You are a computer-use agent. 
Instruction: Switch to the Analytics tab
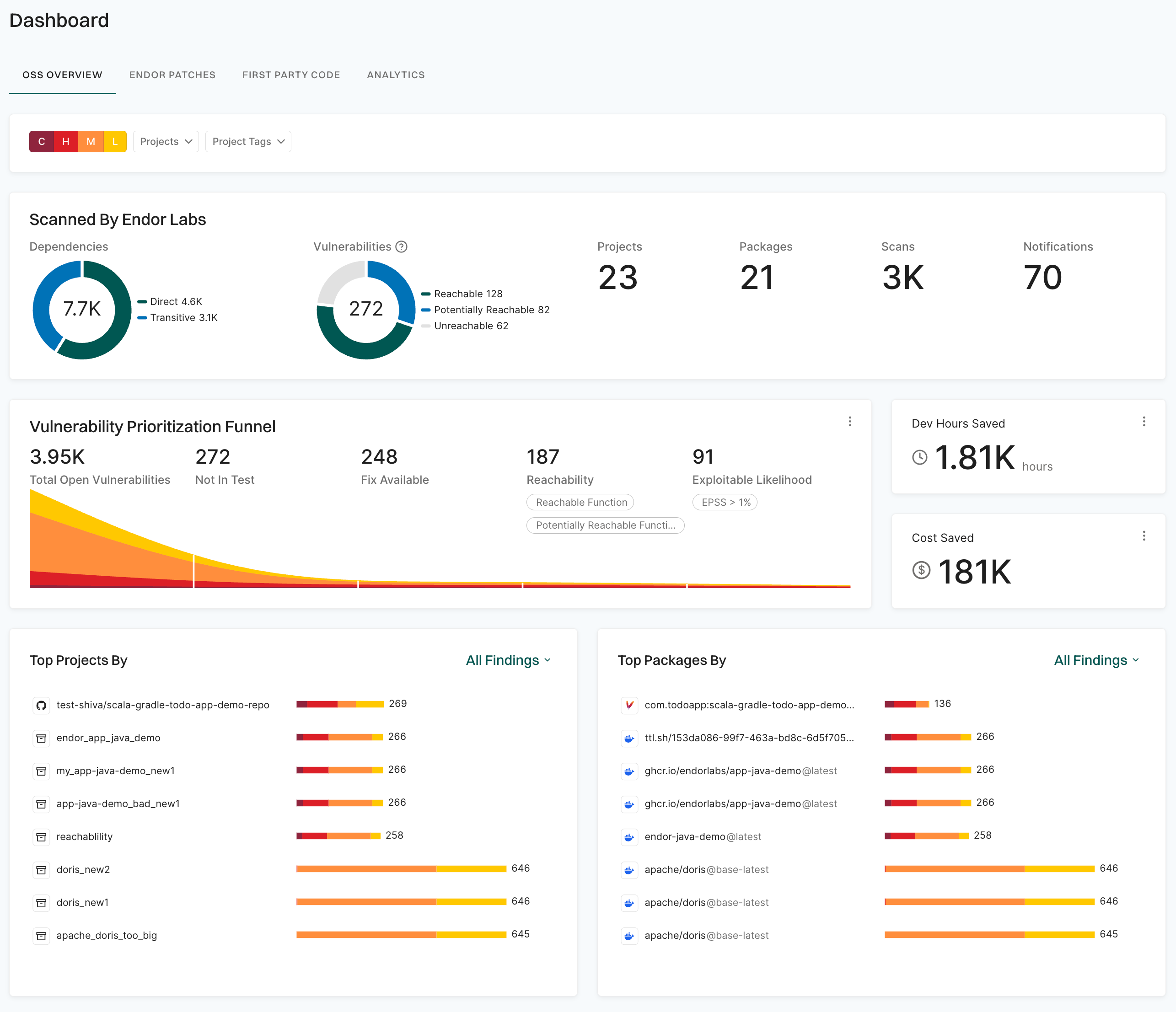(396, 75)
